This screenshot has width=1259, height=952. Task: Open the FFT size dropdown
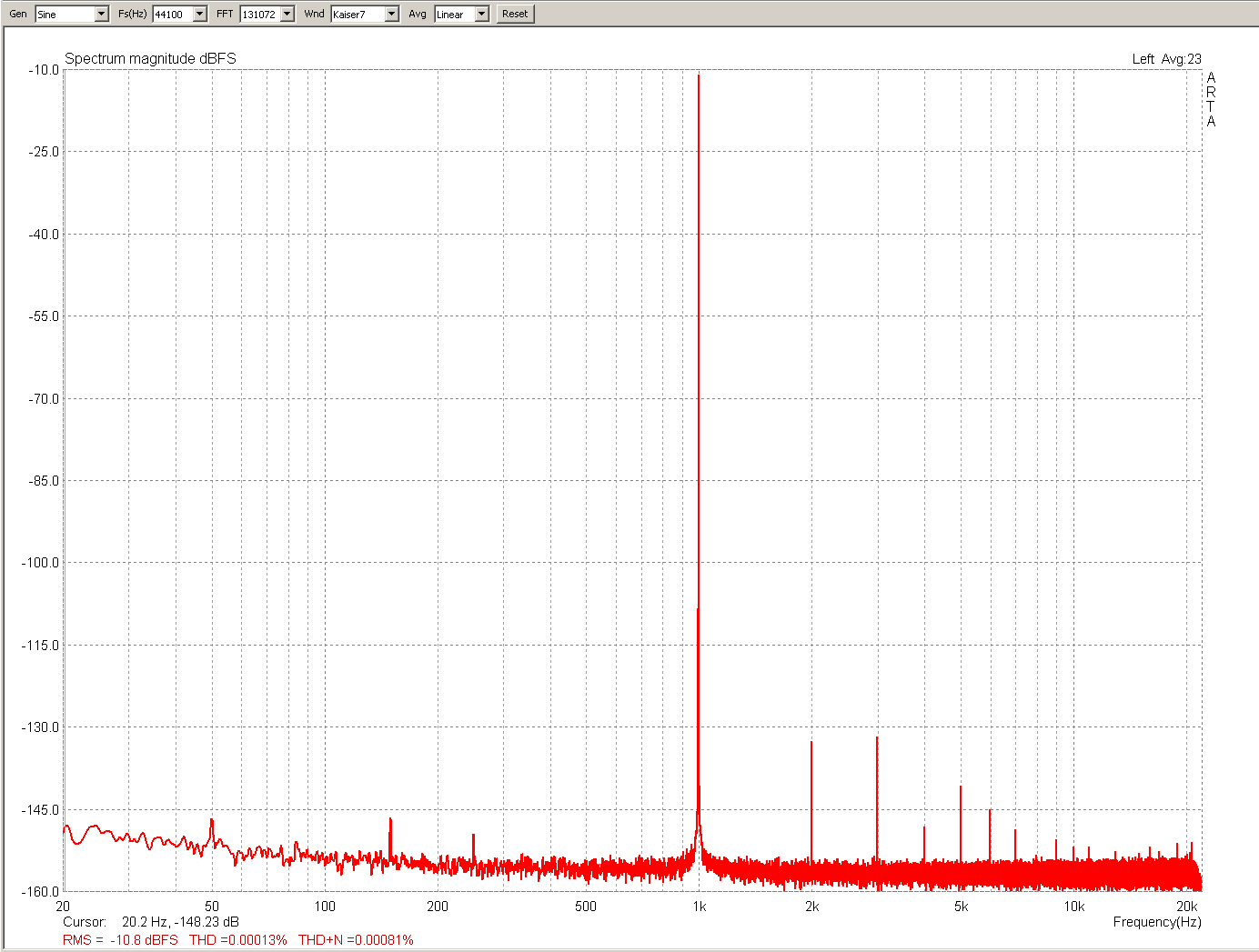[287, 14]
